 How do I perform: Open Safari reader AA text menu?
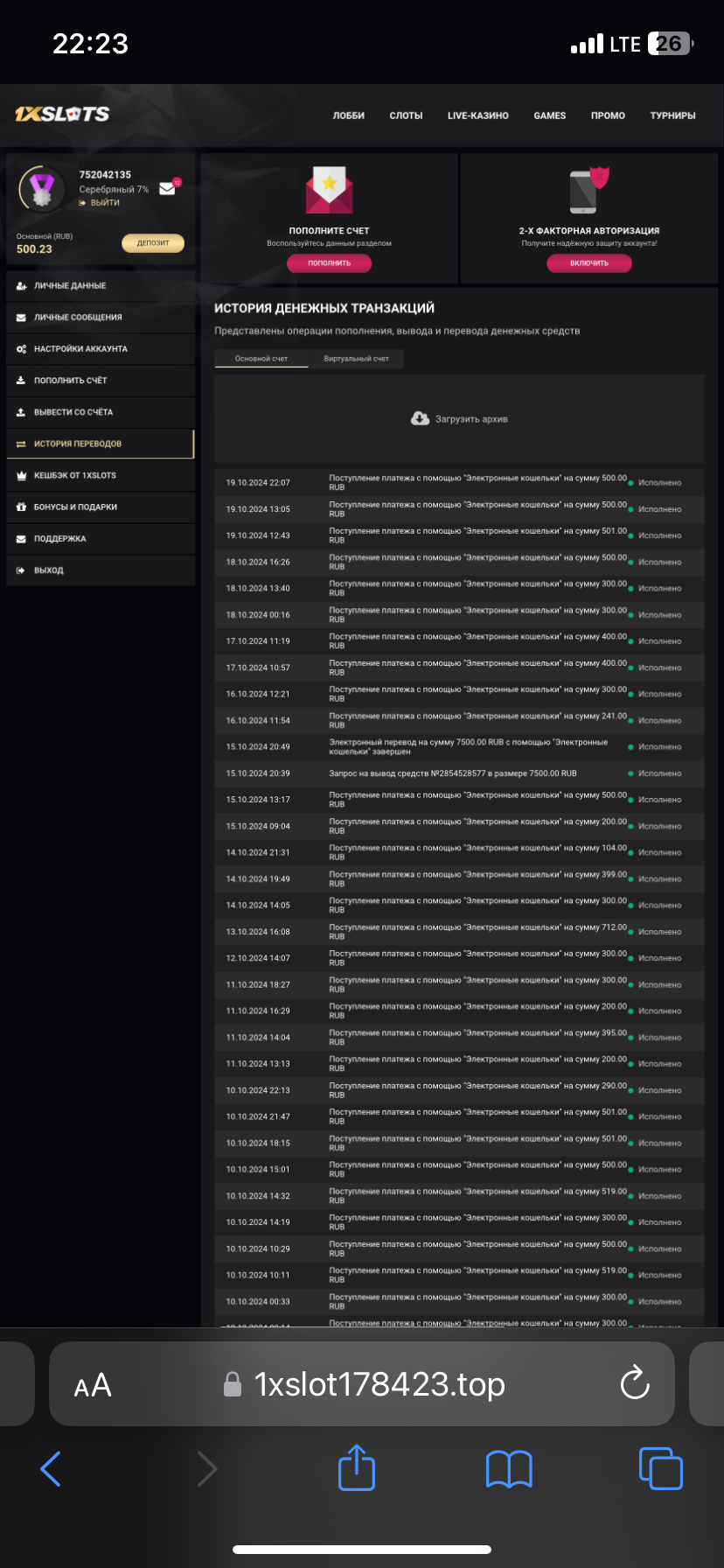(93, 1385)
